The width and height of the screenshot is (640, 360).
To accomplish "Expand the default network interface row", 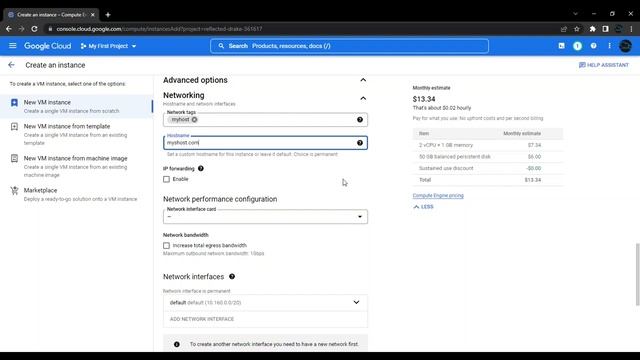I will point(265,302).
